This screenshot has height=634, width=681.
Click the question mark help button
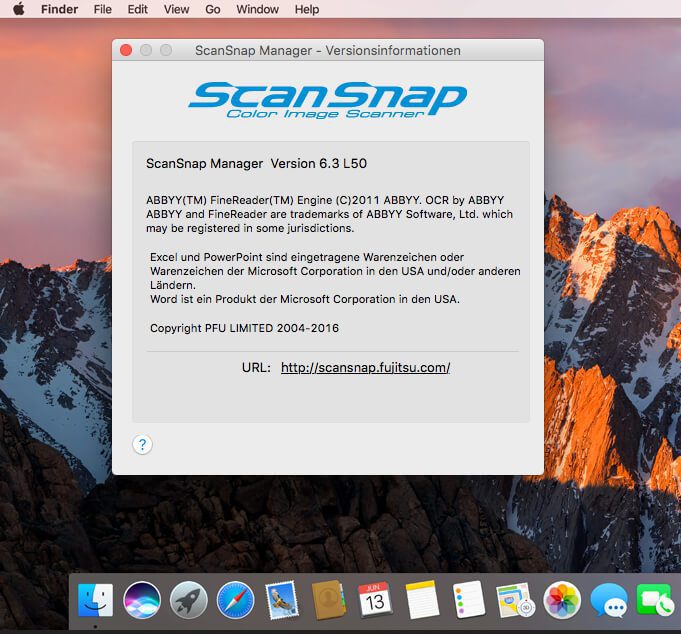click(142, 445)
